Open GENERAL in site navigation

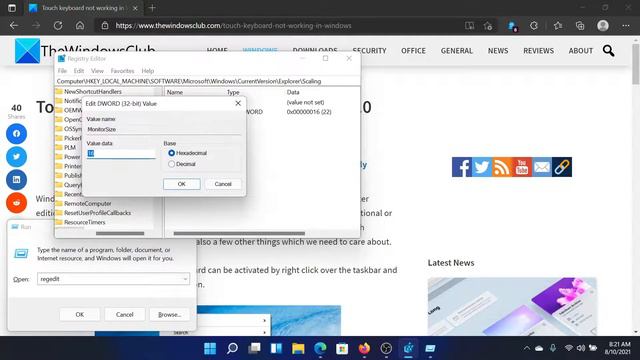[456, 51]
